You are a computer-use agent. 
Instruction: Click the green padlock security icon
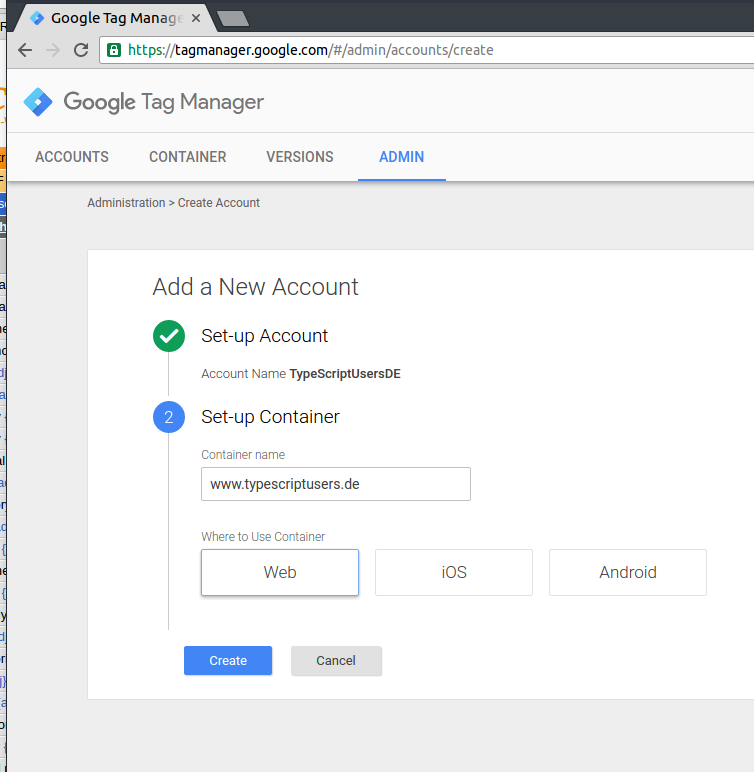pyautogui.click(x=114, y=50)
